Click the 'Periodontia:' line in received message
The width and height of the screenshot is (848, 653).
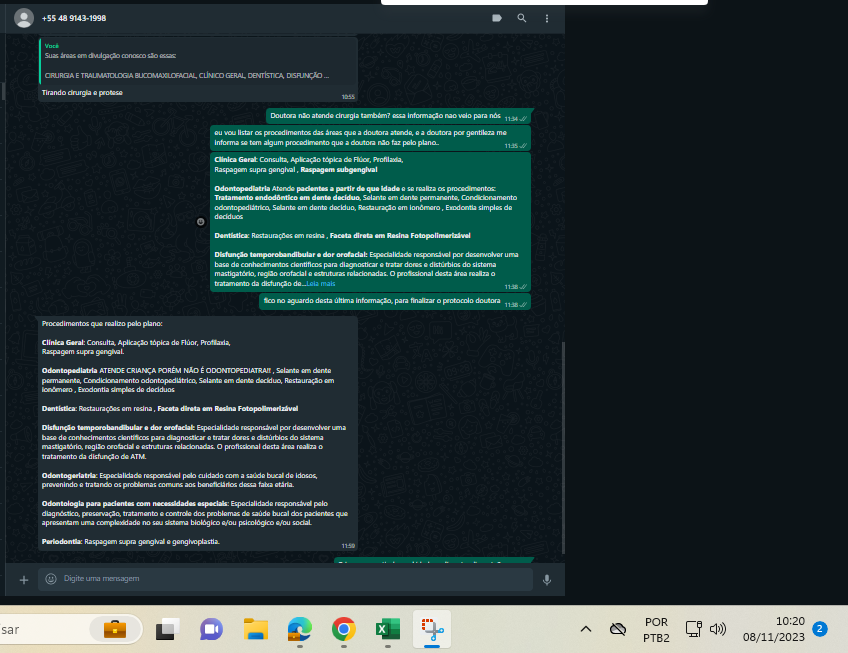(130, 542)
